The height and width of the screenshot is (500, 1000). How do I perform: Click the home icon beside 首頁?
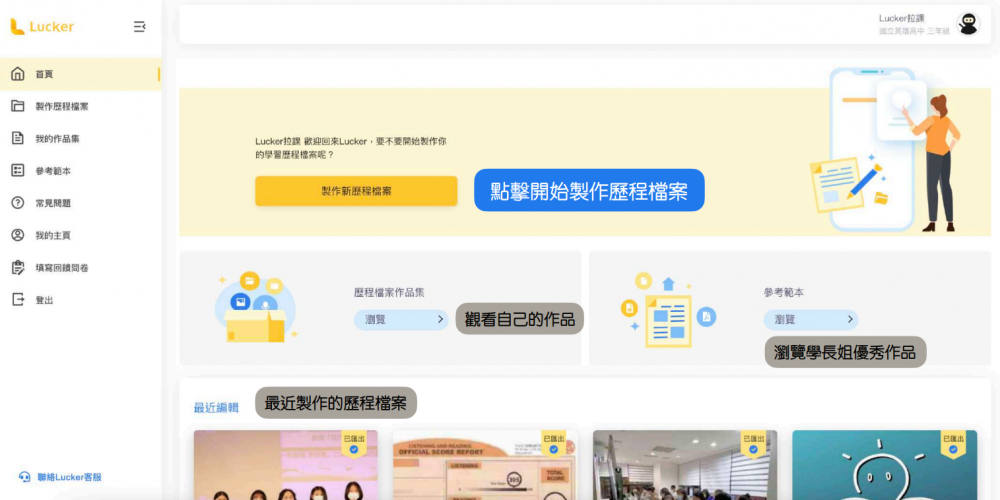[x=18, y=74]
